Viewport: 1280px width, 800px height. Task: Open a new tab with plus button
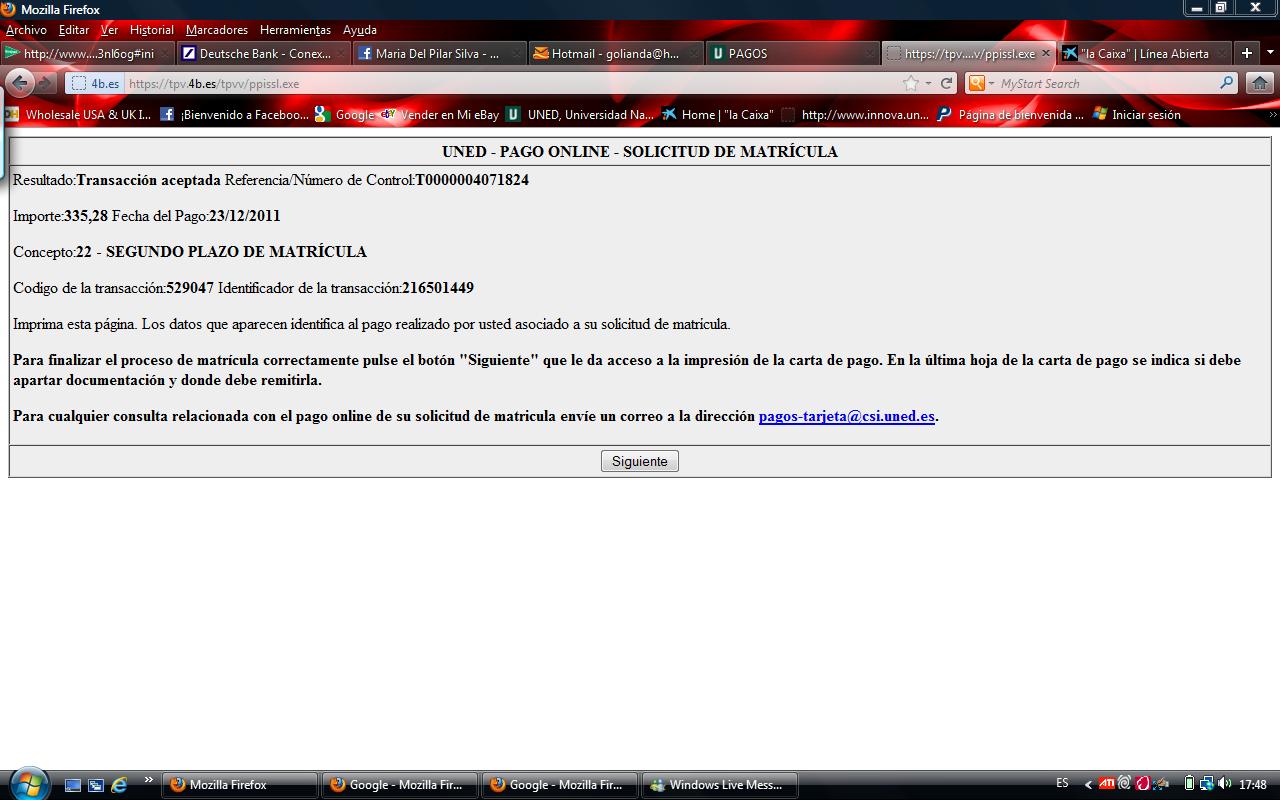click(x=1246, y=53)
